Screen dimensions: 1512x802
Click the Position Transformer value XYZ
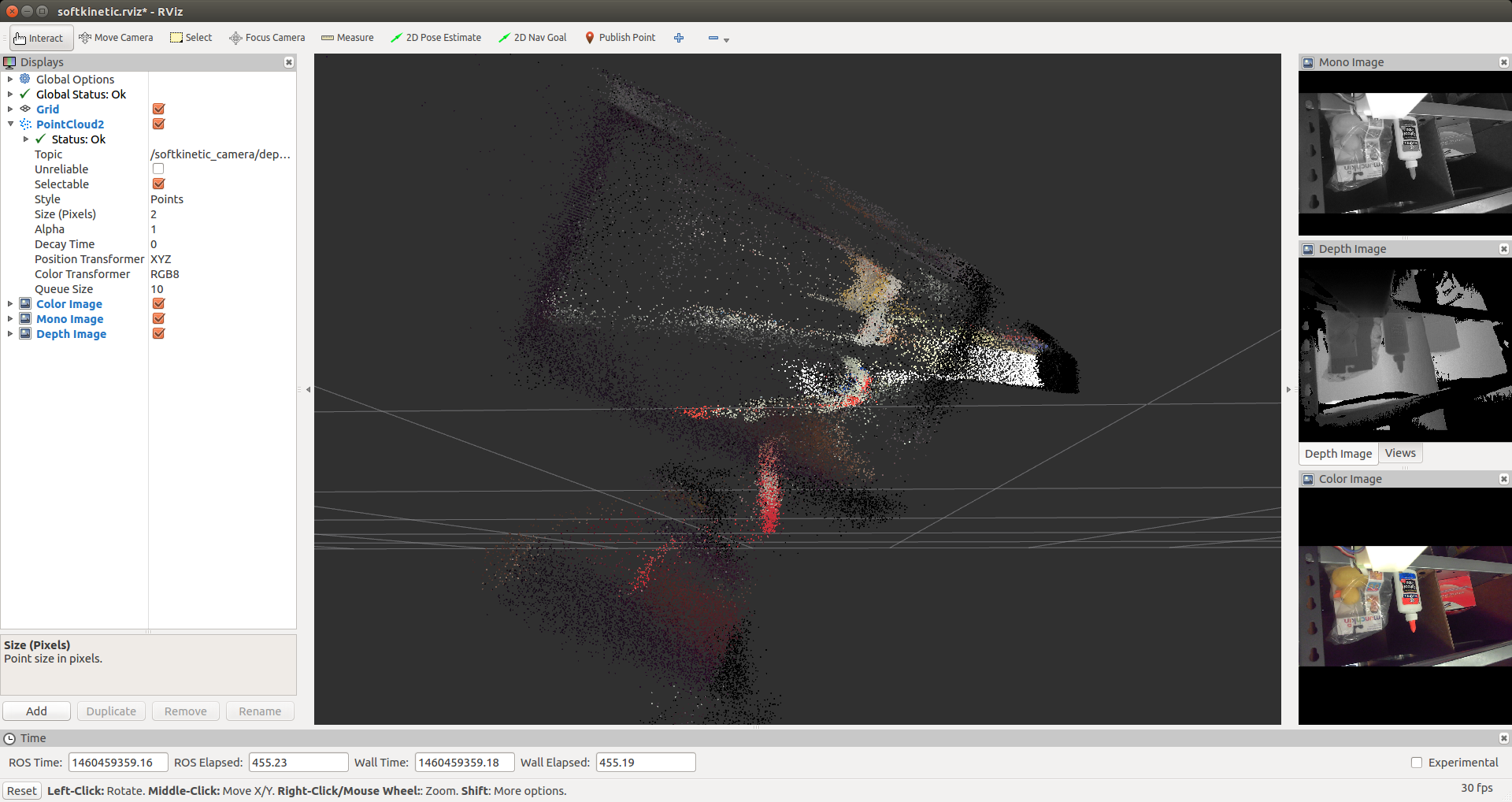tap(161, 258)
